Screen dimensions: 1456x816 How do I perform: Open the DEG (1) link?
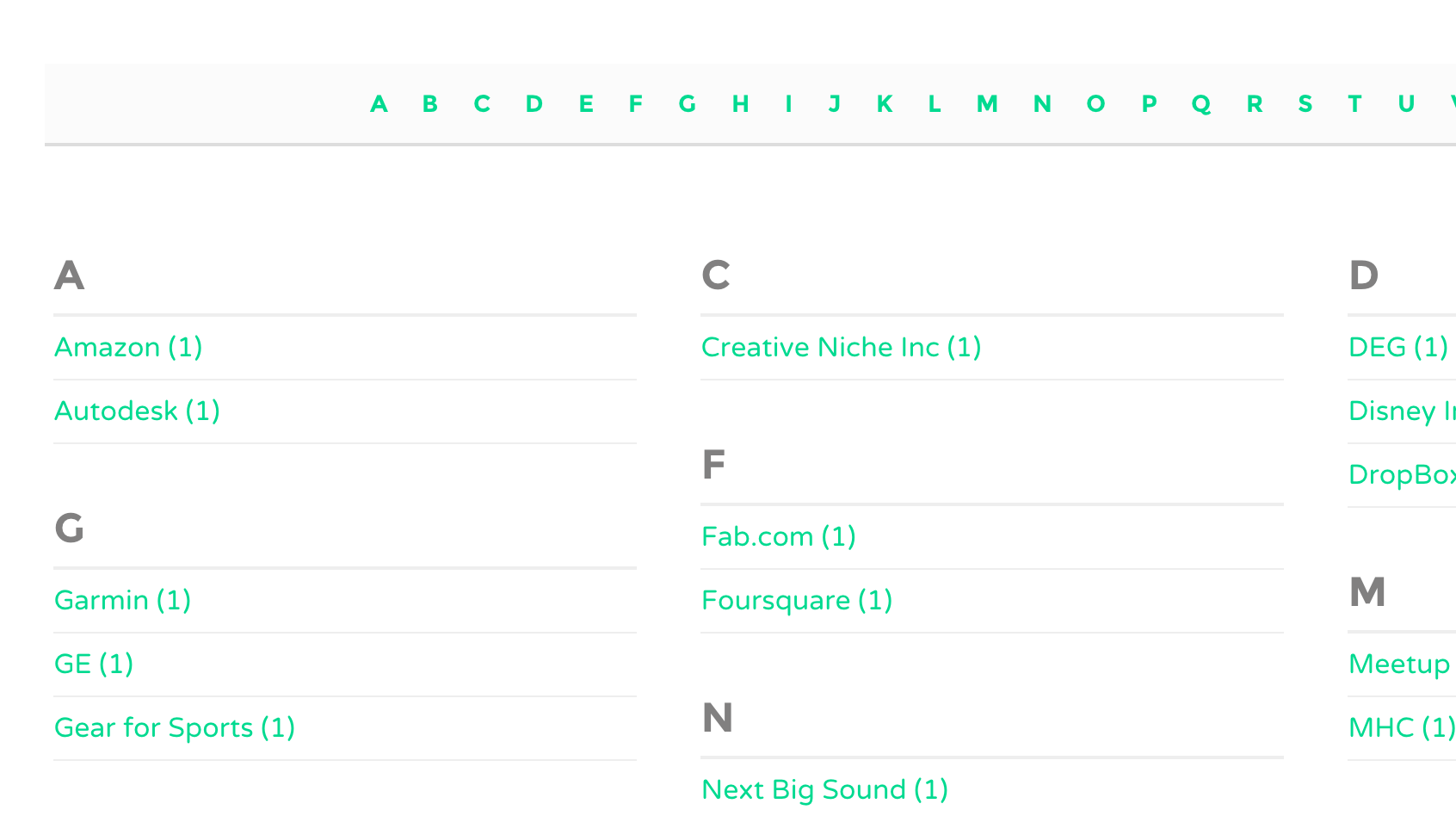1398,347
